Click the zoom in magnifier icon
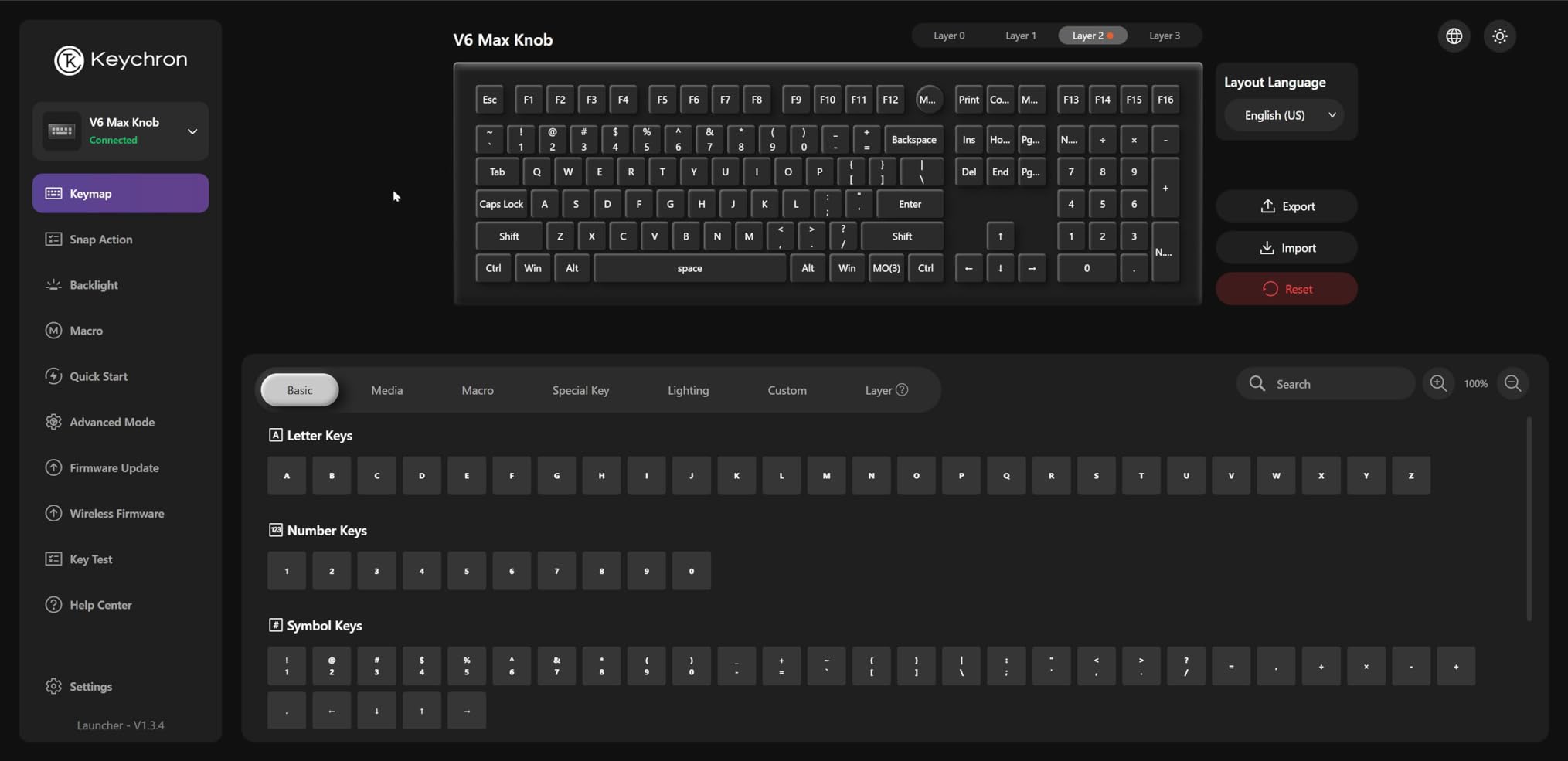This screenshot has height=761, width=1568. click(x=1438, y=383)
